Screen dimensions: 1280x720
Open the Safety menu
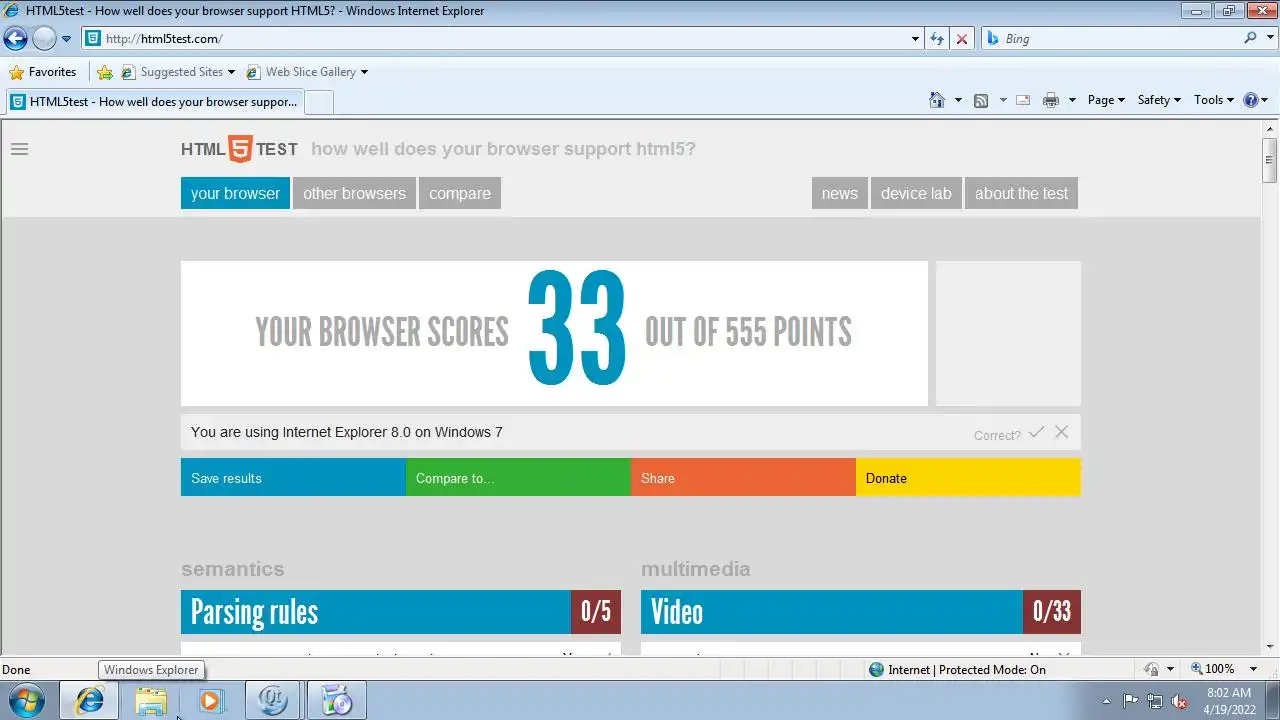point(1159,100)
